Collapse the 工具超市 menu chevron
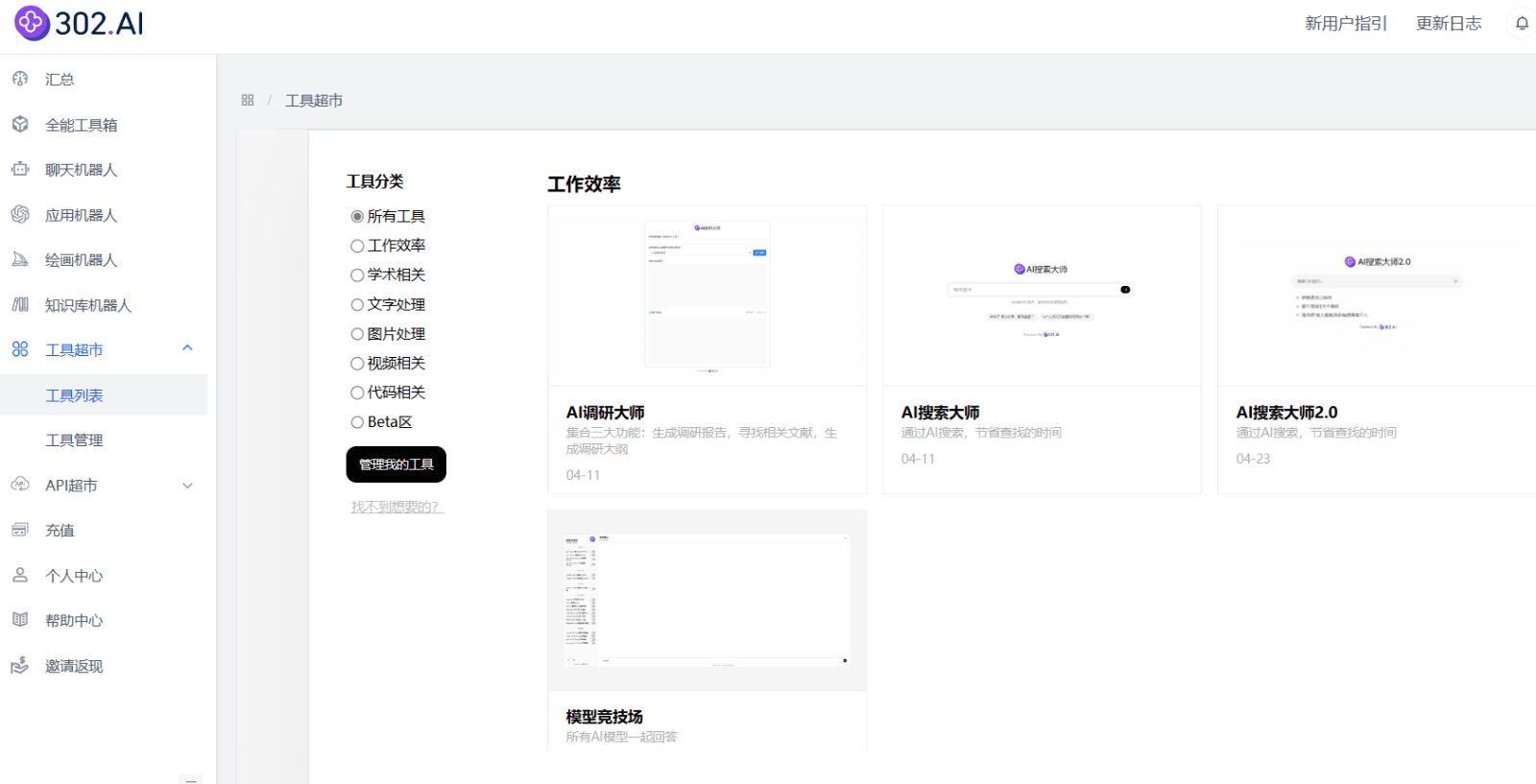Screen dimensions: 1536x784 [x=187, y=348]
